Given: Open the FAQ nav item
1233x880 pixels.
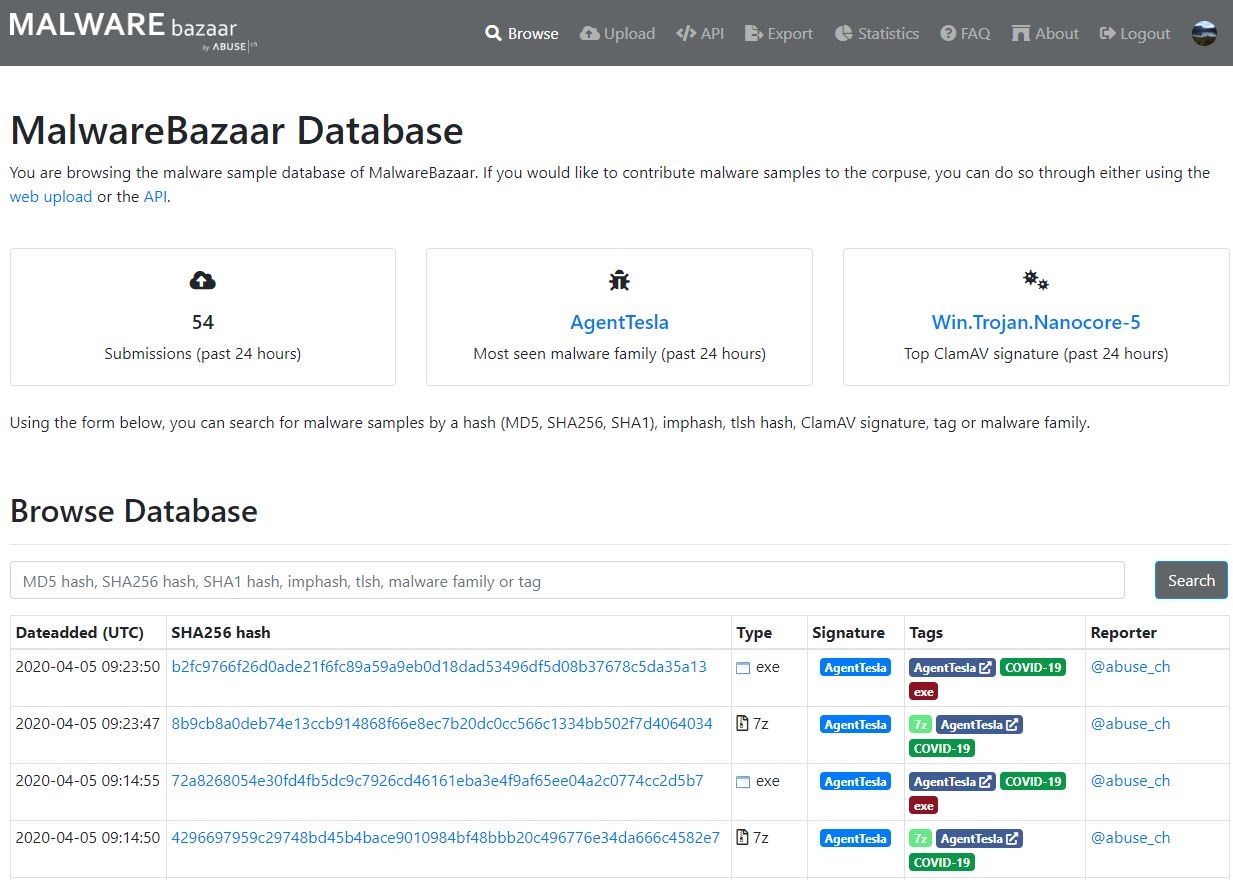Looking at the screenshot, I should 965,33.
